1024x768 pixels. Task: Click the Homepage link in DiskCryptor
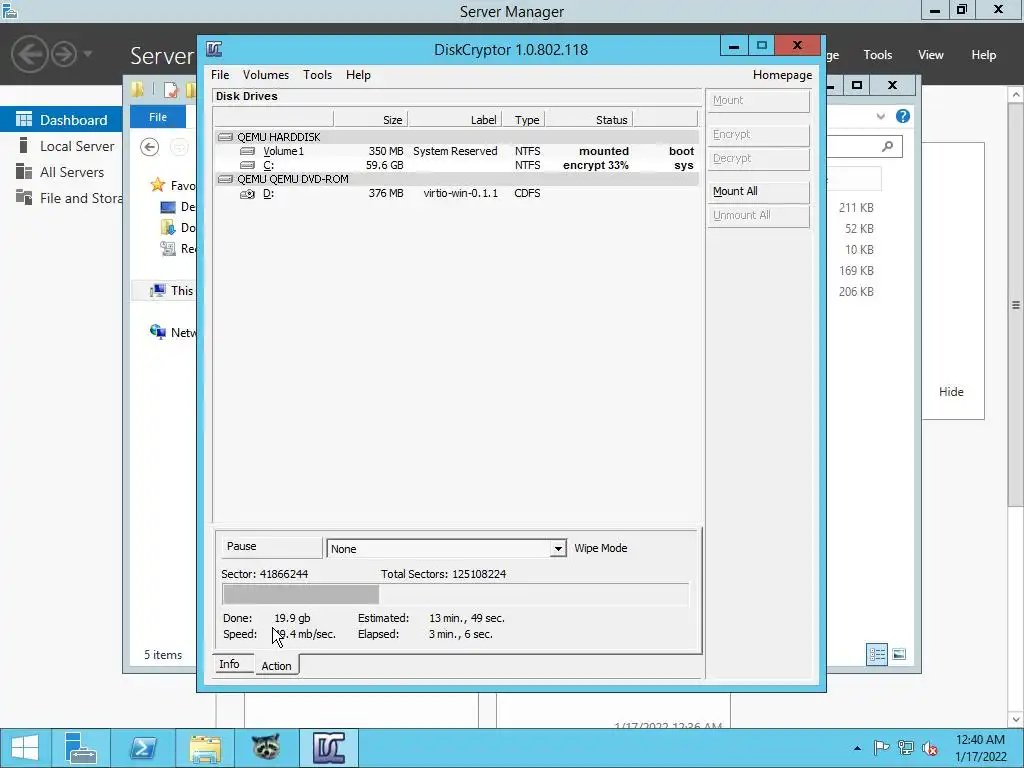(782, 75)
